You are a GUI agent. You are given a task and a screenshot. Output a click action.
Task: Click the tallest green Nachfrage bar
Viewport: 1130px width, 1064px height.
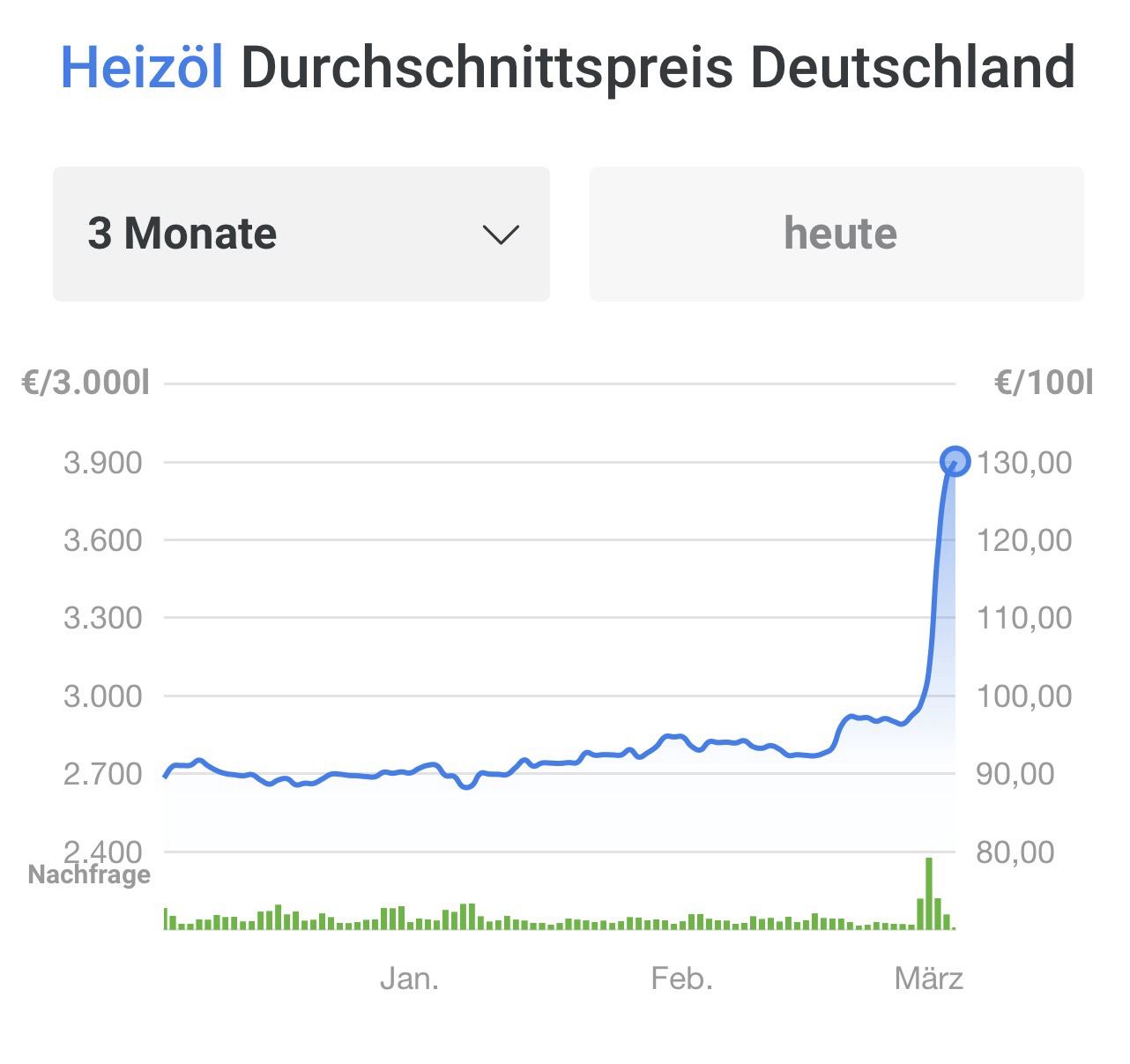pyautogui.click(x=929, y=892)
